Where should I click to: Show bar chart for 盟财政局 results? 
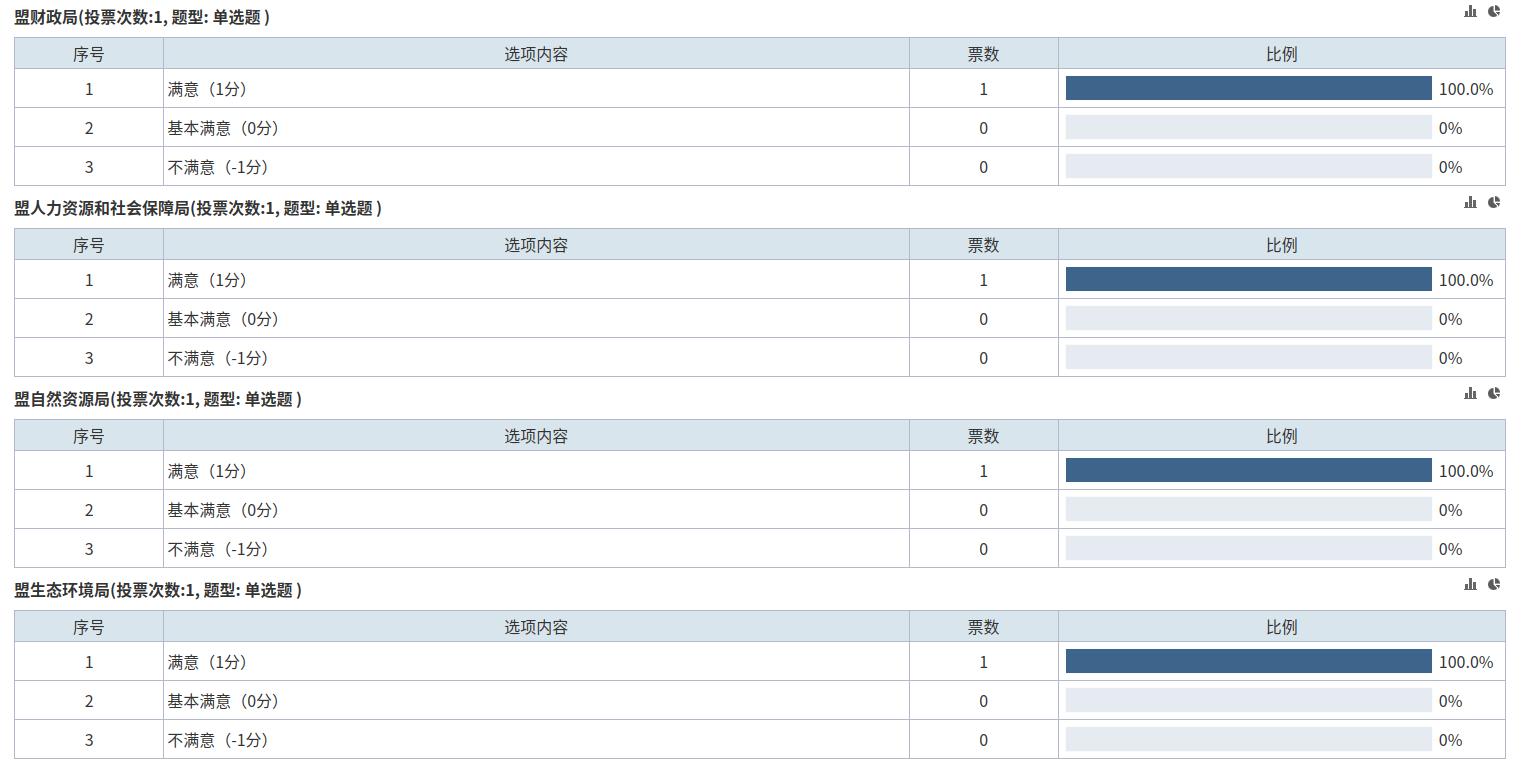(x=1470, y=12)
